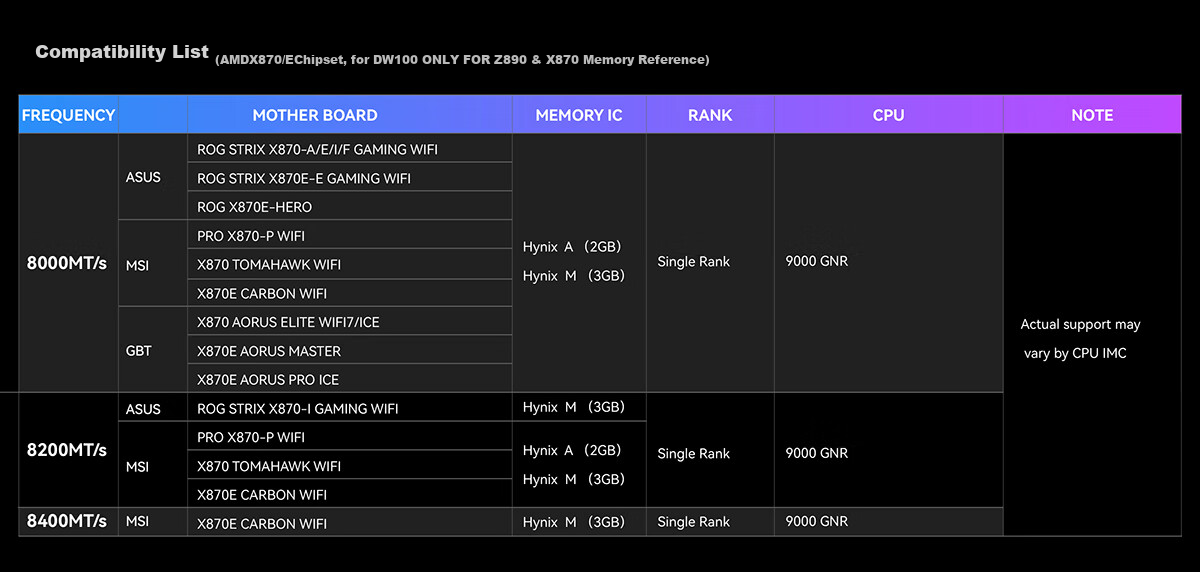The width and height of the screenshot is (1200, 572).
Task: Click "9000 GNR" in the 8200MT/s group
Action: click(817, 453)
